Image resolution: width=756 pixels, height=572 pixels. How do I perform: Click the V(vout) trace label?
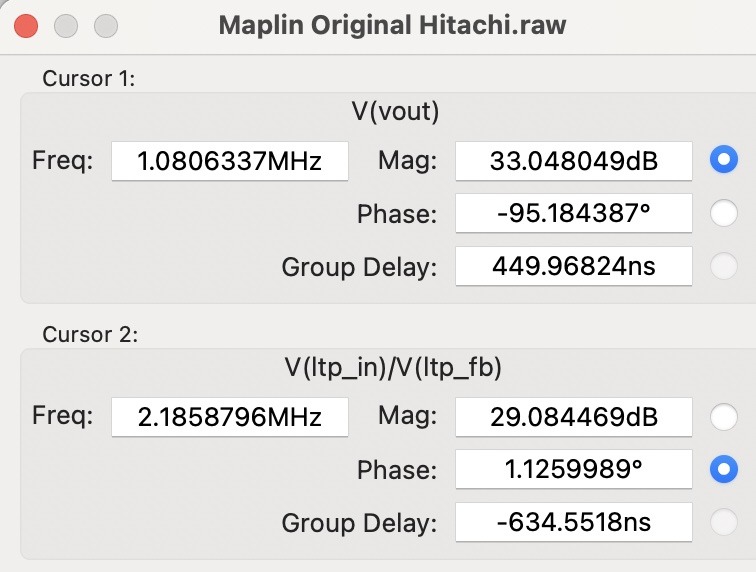pos(395,111)
